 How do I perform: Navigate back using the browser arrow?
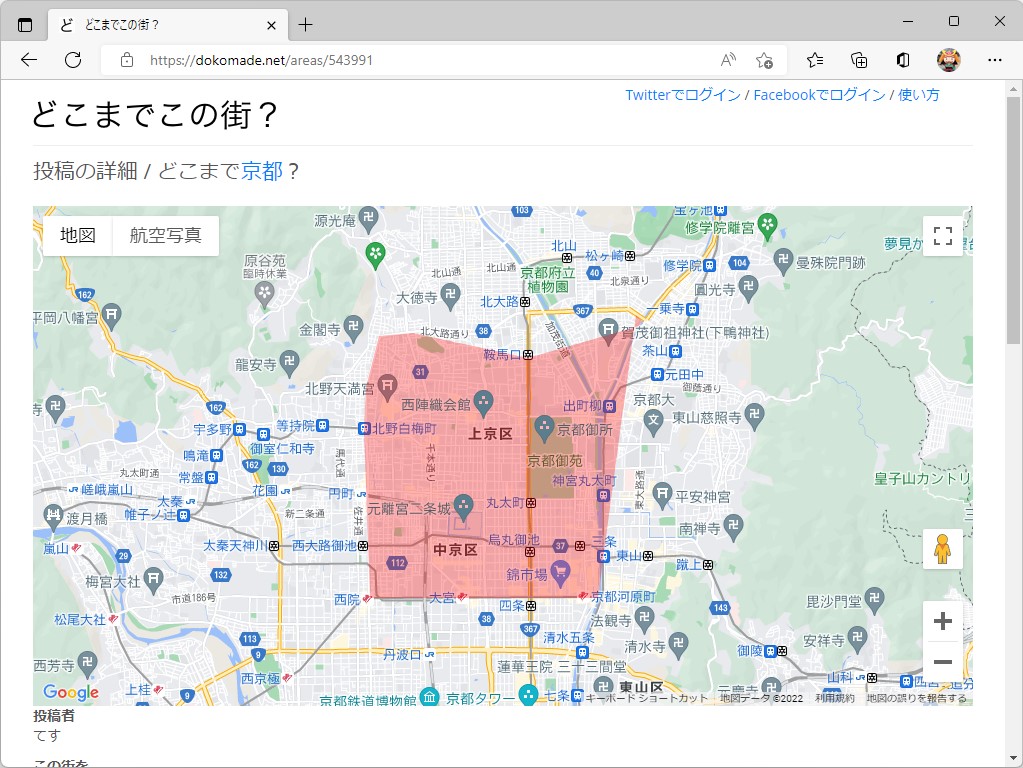pos(30,60)
